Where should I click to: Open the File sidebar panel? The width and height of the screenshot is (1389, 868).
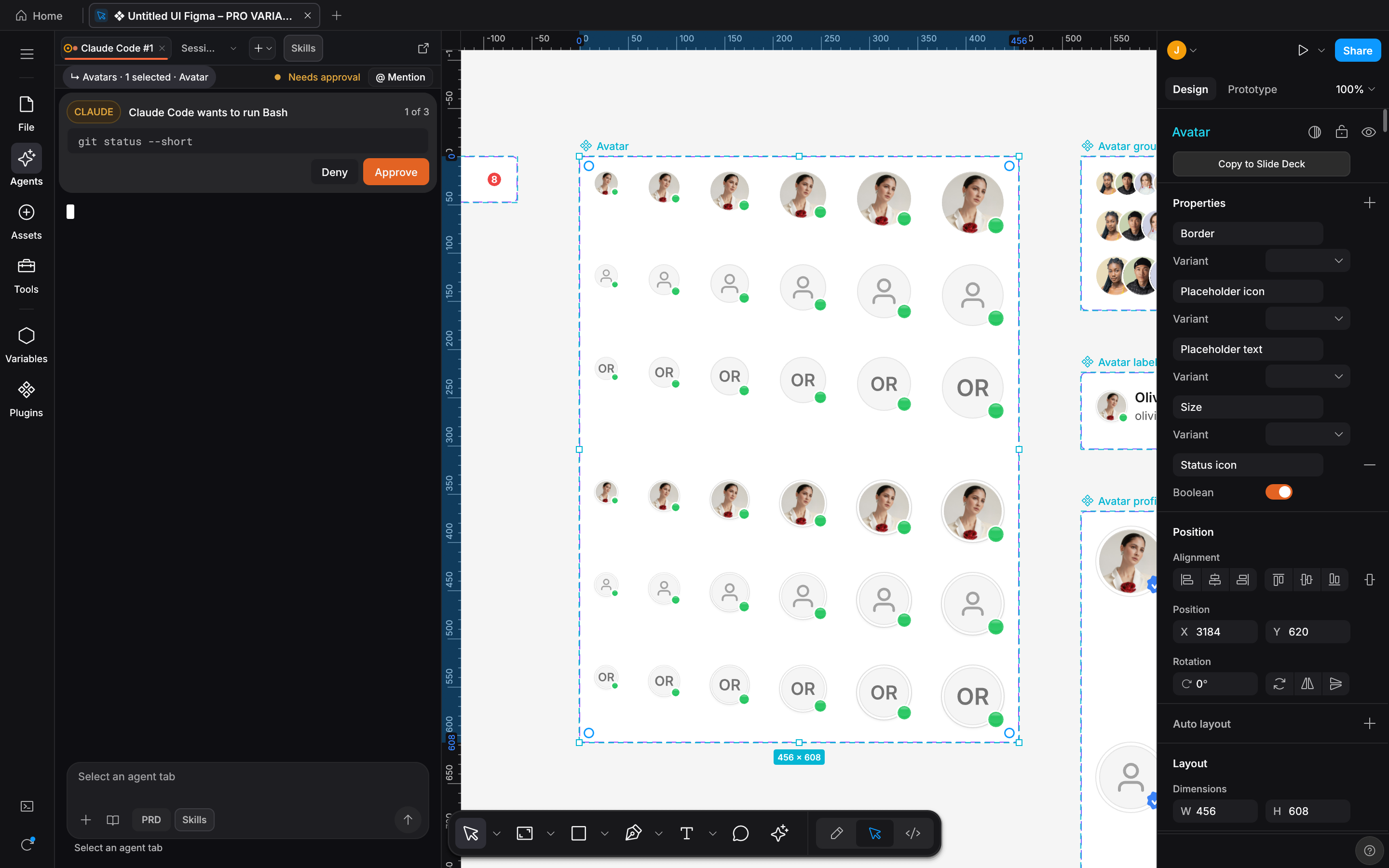coord(27,113)
